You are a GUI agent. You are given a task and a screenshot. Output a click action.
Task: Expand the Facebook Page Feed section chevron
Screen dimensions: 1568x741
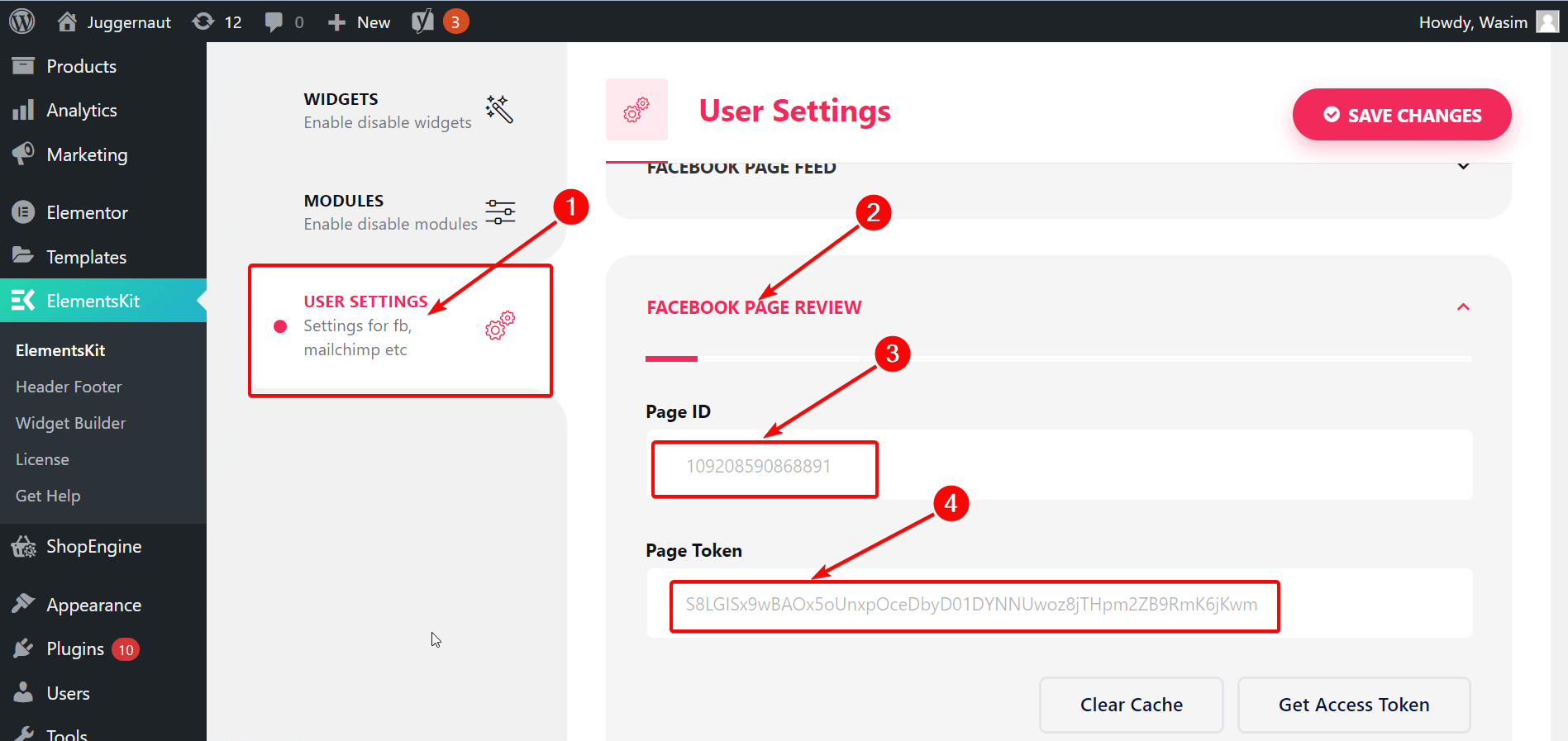(1463, 166)
